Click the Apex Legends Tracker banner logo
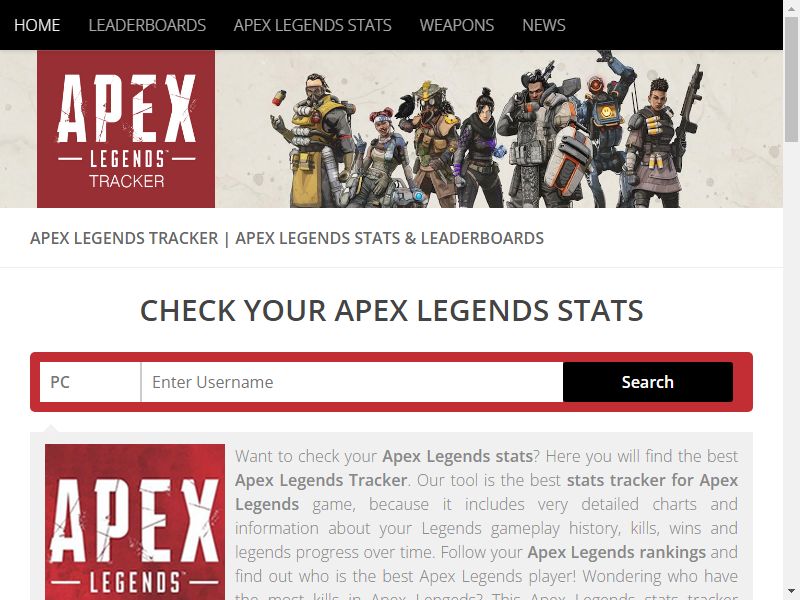Image resolution: width=800 pixels, height=600 pixels. pos(126,129)
